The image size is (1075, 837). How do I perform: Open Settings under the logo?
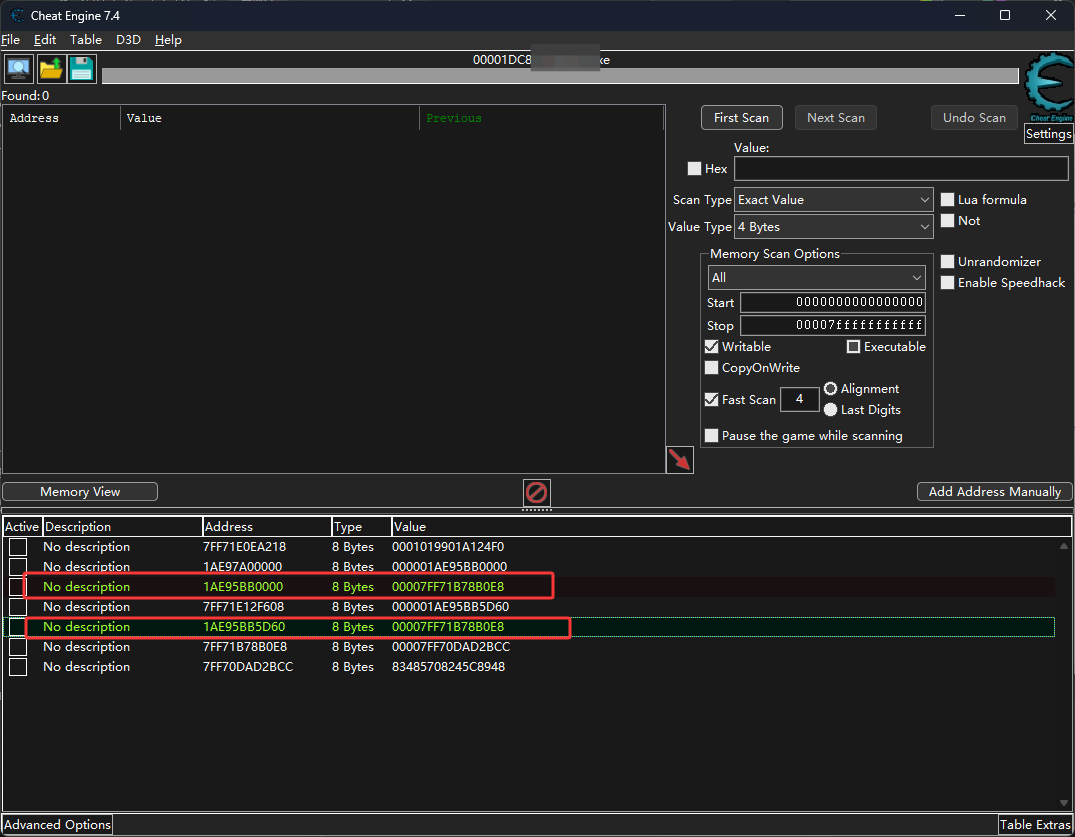[x=1048, y=134]
